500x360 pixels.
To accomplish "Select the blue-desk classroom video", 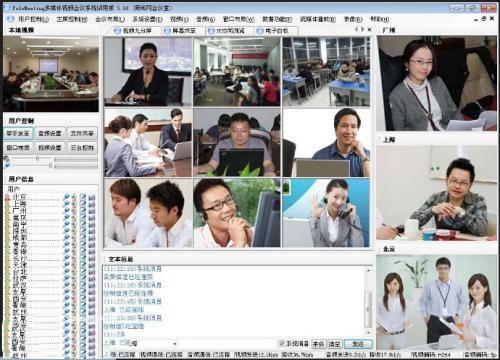I will (326, 72).
